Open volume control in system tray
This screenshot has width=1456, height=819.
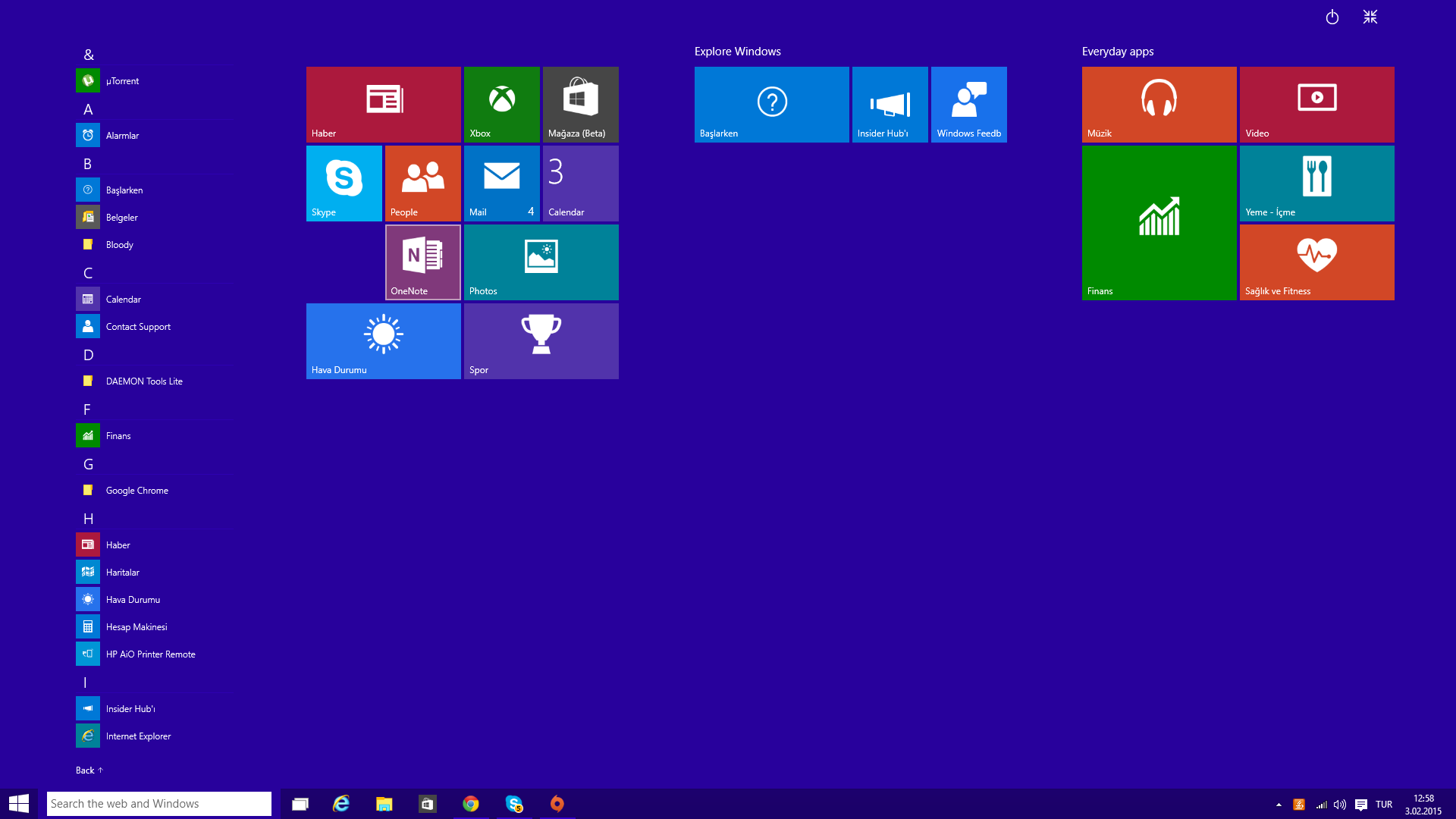pos(1340,805)
